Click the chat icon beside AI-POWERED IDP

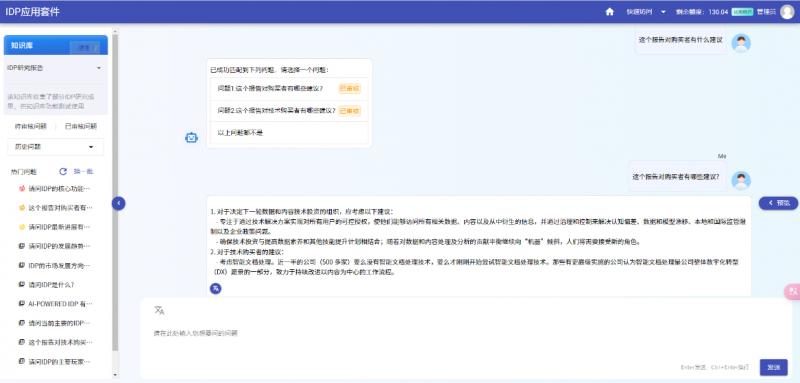[21, 303]
